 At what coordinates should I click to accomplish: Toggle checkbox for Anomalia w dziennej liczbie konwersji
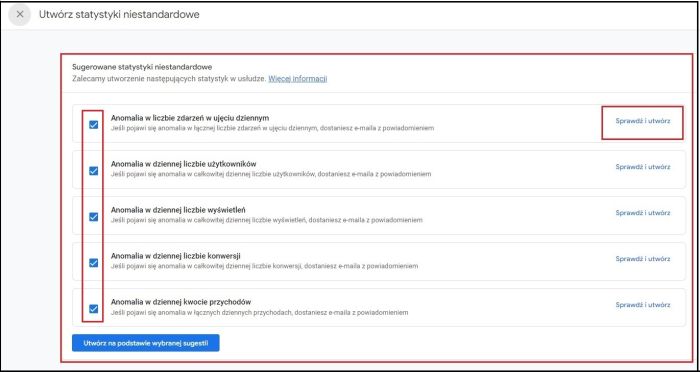tap(93, 263)
